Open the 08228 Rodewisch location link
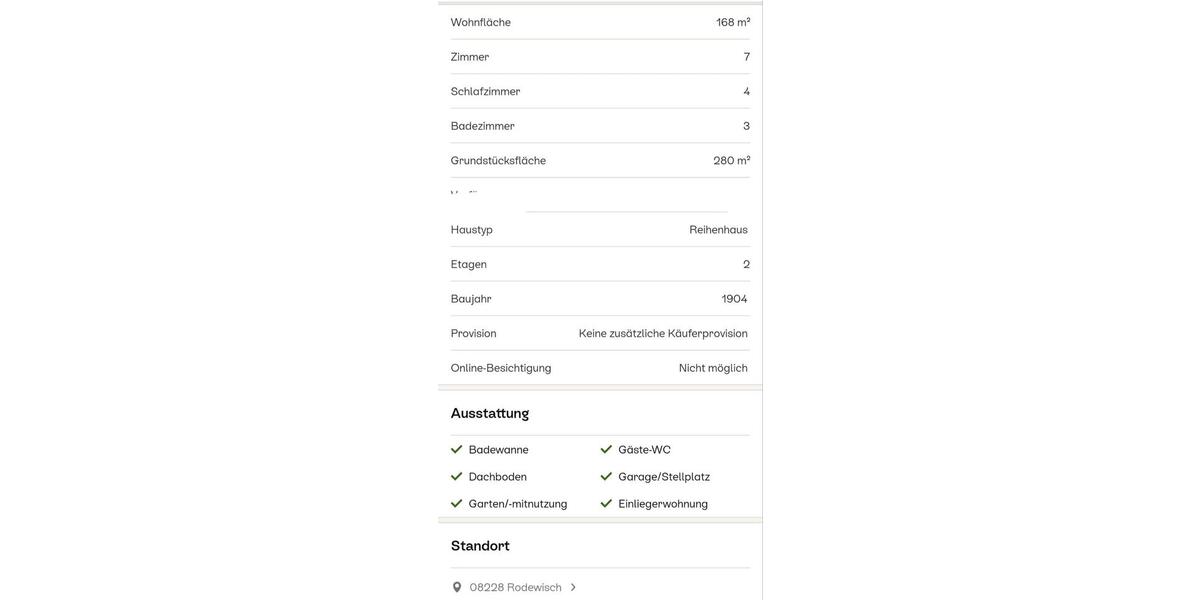 515,588
